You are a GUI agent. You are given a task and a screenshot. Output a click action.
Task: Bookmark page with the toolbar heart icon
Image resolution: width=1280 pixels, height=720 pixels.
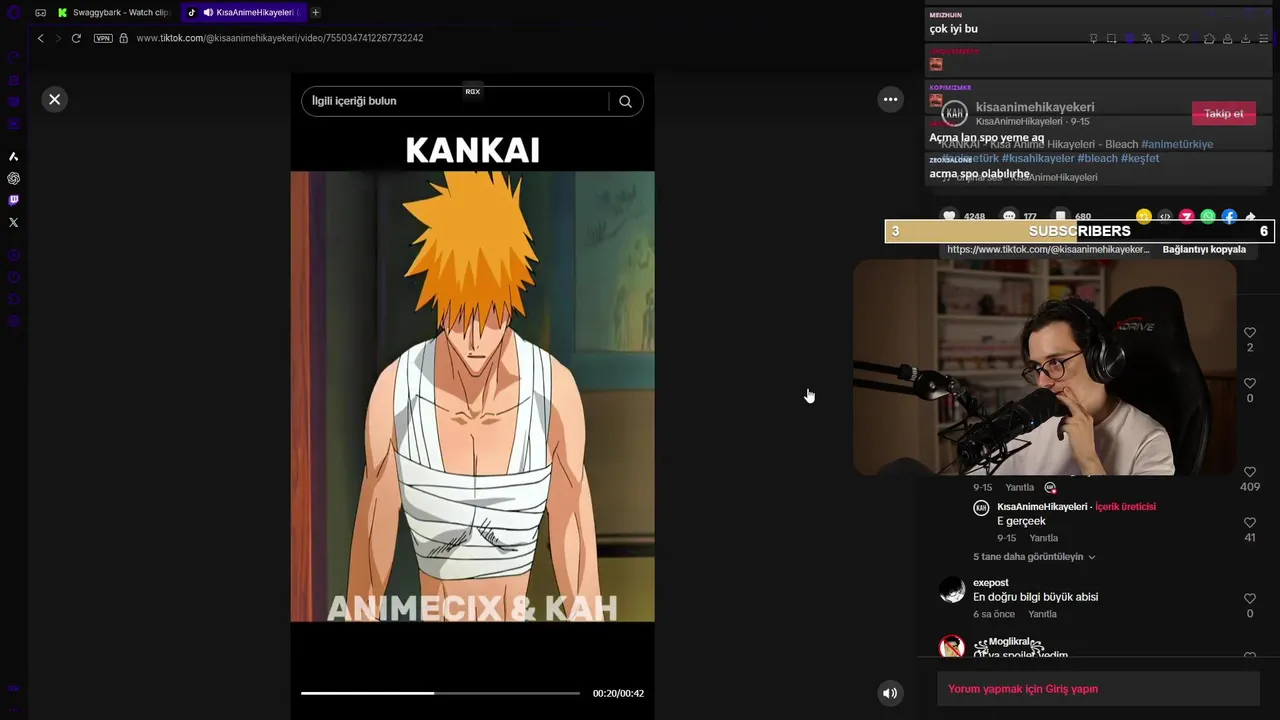(1183, 38)
